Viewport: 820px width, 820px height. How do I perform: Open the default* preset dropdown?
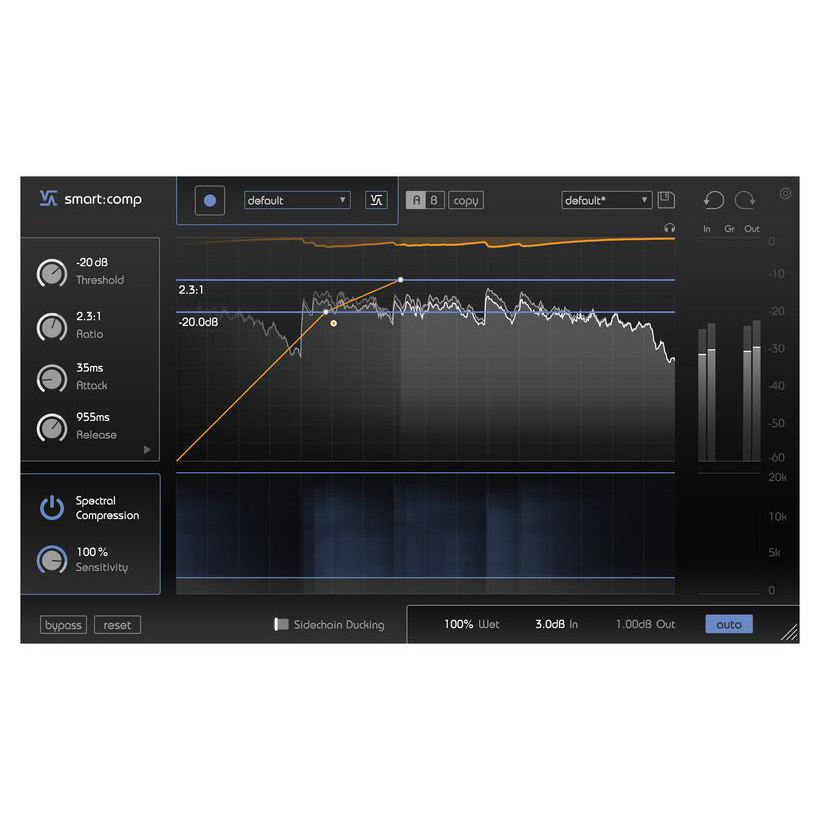tap(606, 200)
